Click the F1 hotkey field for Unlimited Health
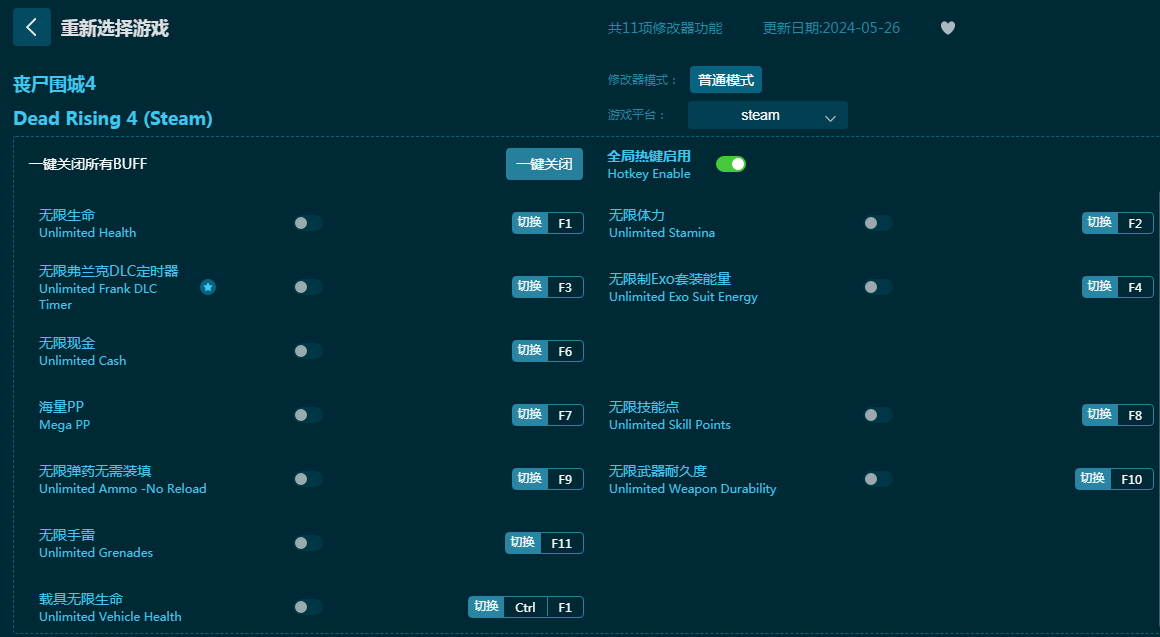The width and height of the screenshot is (1160, 637). pos(565,223)
